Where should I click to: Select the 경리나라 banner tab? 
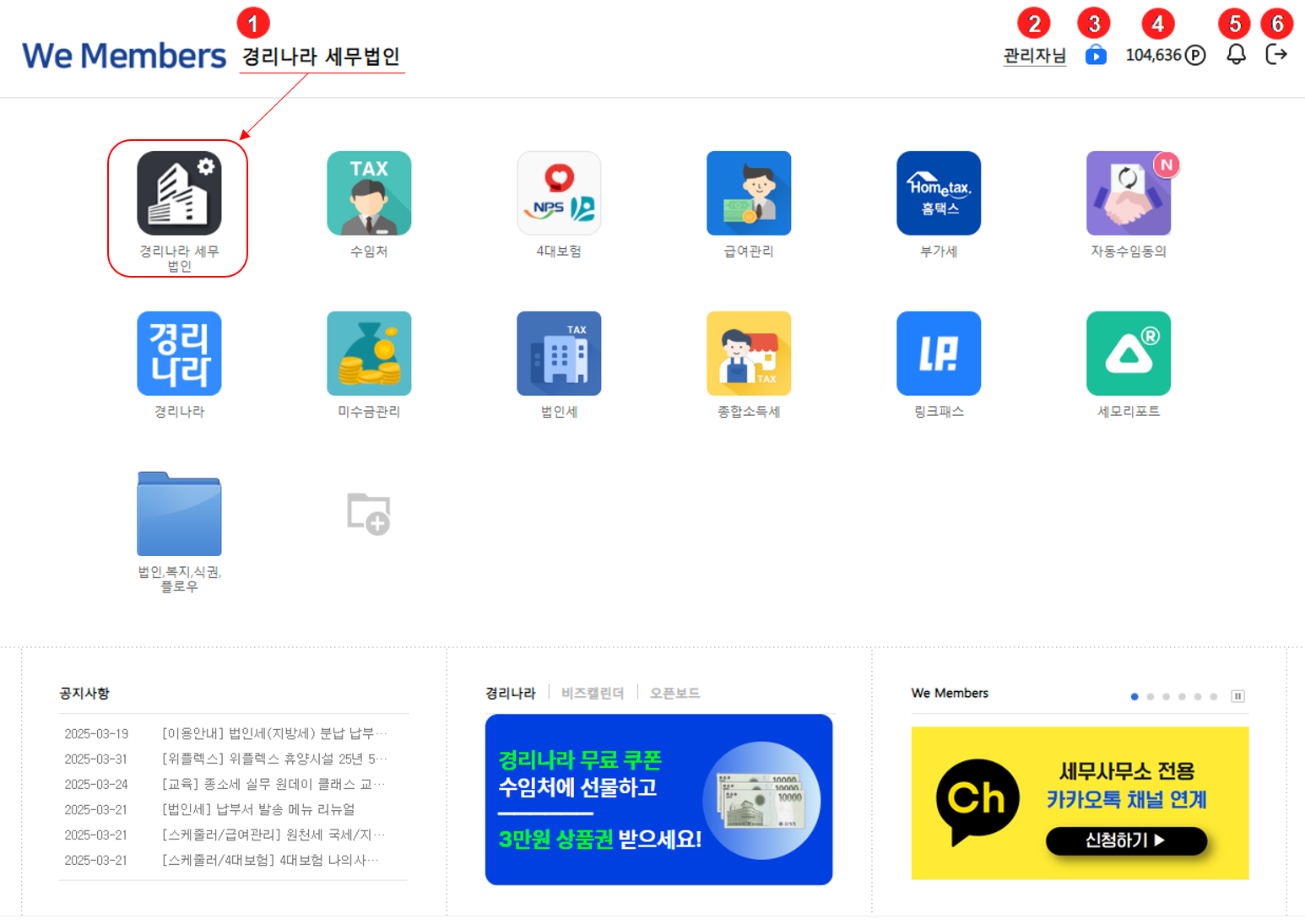point(511,693)
